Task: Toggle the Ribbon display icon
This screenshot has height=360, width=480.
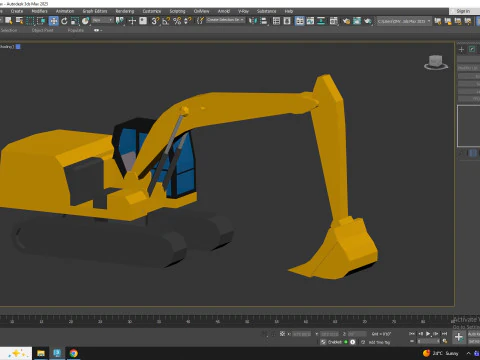Action: click(x=300, y=21)
